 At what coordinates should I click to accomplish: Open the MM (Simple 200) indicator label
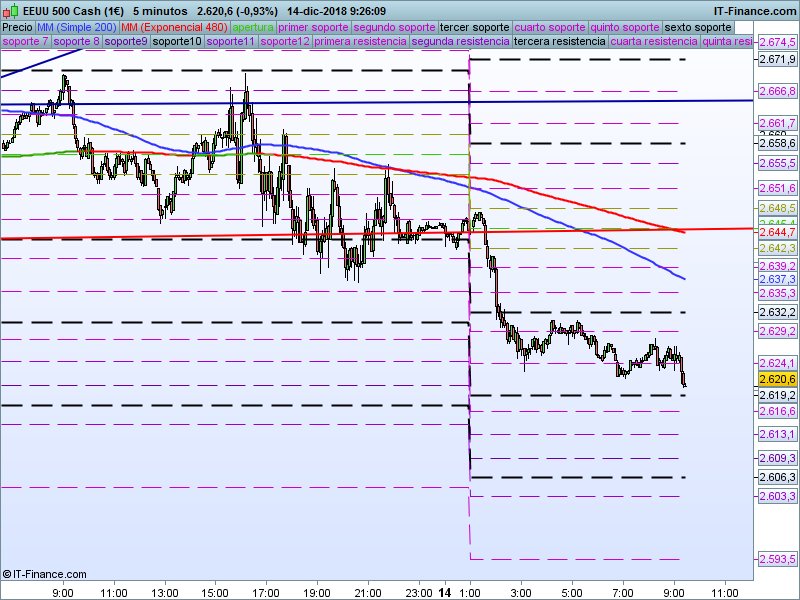click(77, 28)
